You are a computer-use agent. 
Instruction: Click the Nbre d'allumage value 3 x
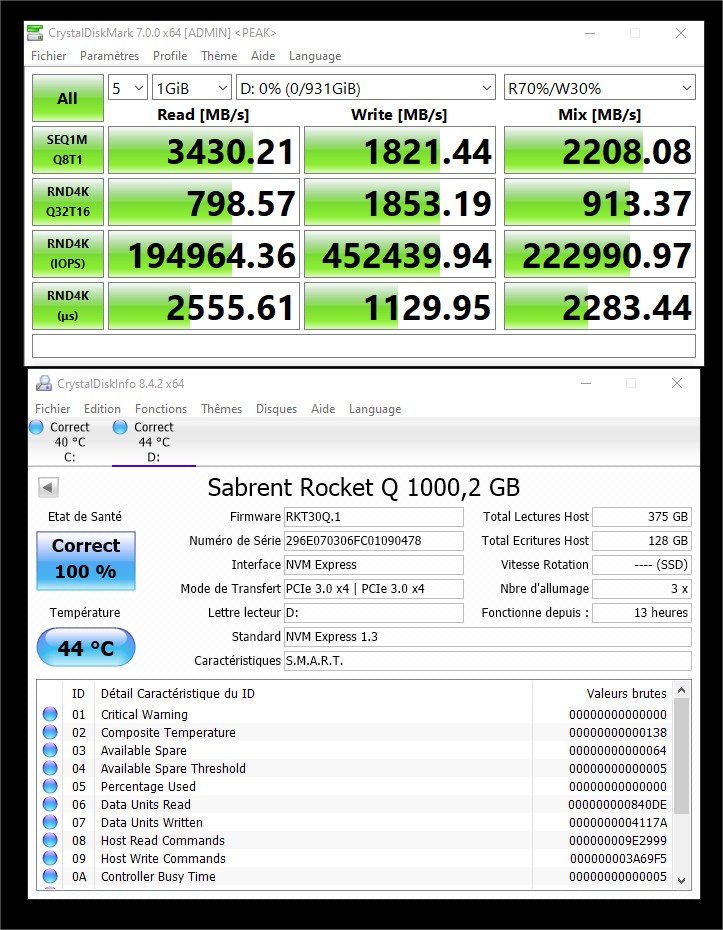coord(642,588)
